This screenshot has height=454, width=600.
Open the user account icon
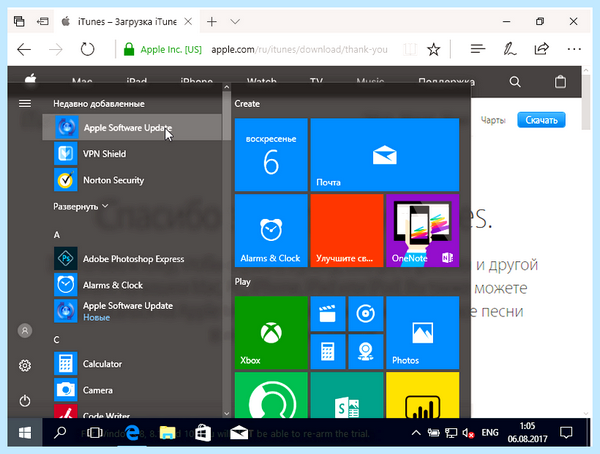coord(25,330)
